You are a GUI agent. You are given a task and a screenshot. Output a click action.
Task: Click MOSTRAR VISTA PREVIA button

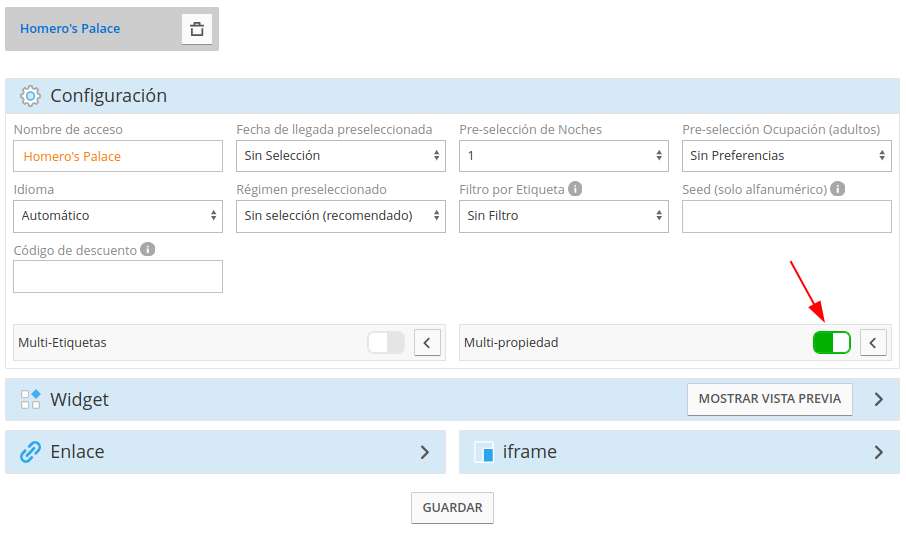(770, 399)
